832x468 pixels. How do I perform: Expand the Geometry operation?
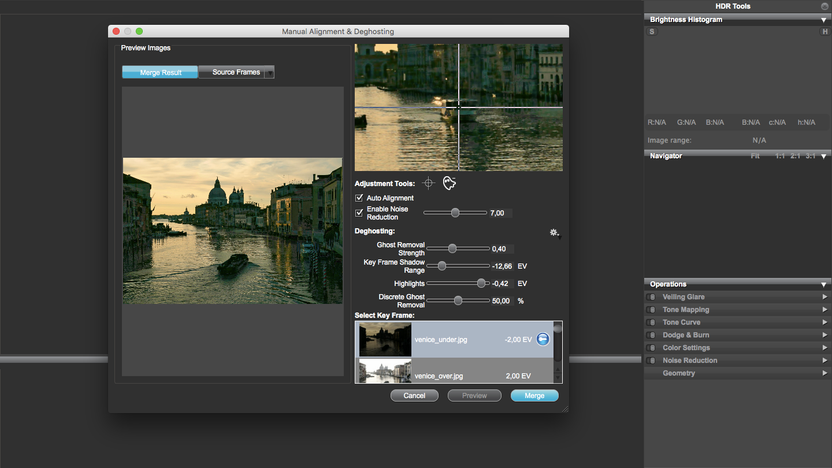pos(825,374)
